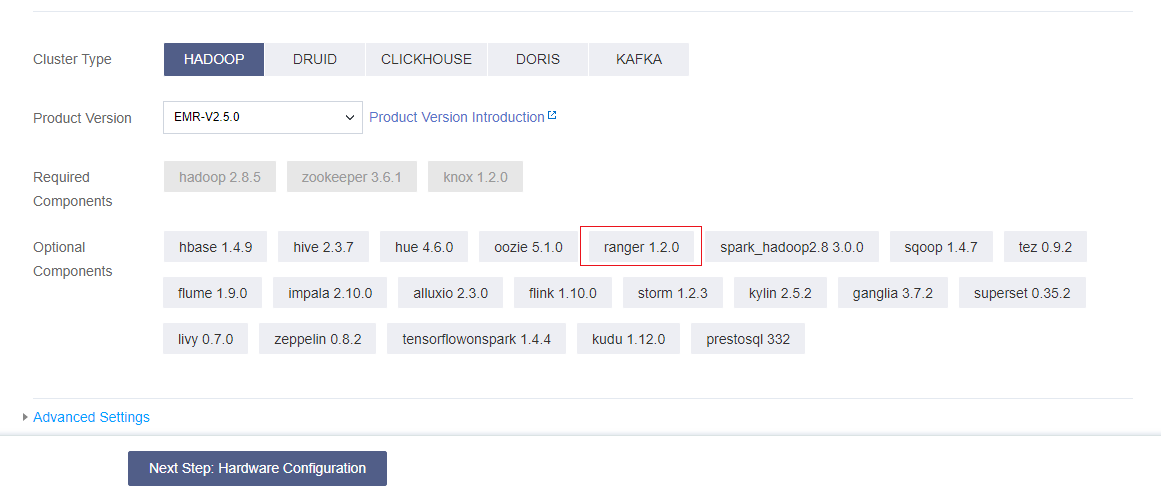Expand the Advanced Settings triangle
1161x501 pixels.
[x=26, y=417]
